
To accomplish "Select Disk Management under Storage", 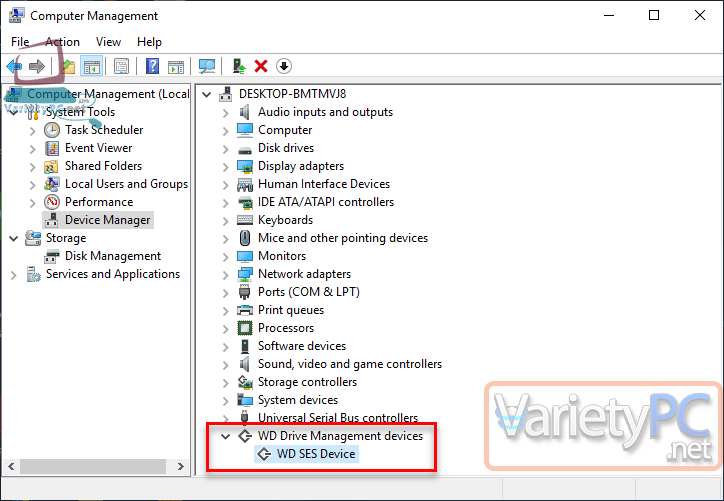I will (x=113, y=256).
